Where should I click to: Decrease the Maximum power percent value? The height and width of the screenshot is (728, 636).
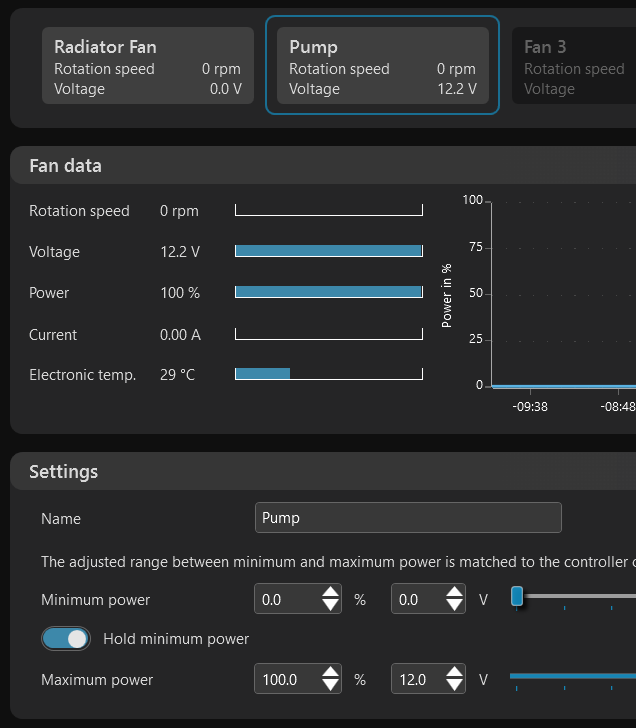330,687
